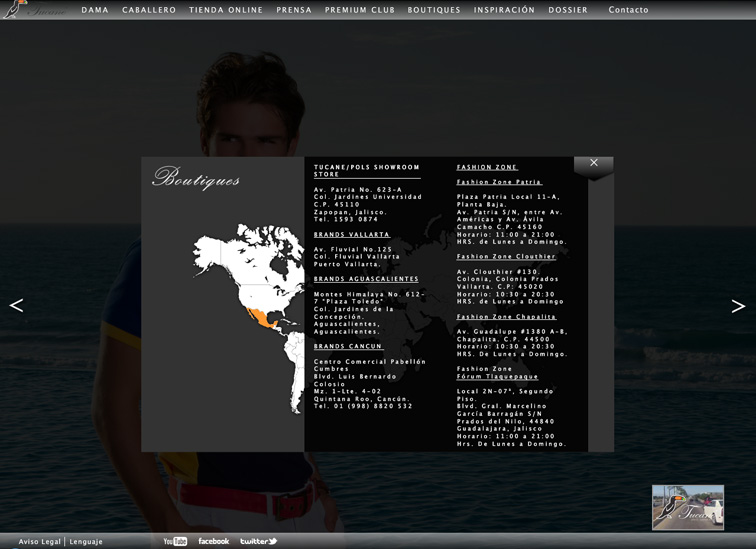
Task: Close the Boutiques popup panel
Action: pyautogui.click(x=593, y=163)
